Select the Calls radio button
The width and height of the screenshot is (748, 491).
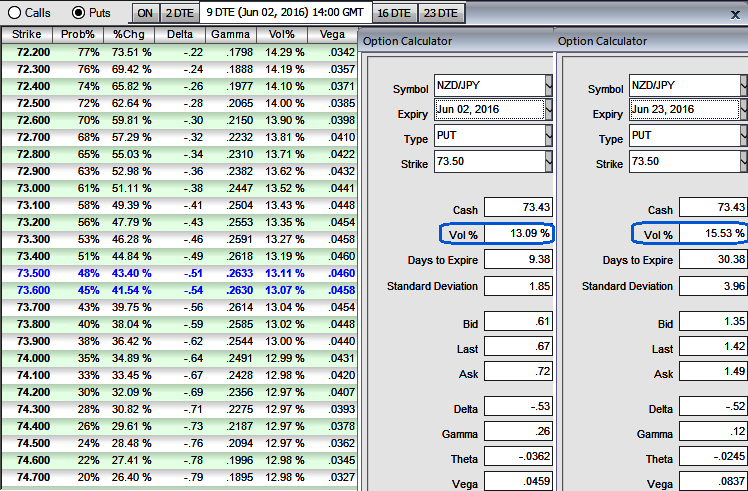(x=14, y=13)
